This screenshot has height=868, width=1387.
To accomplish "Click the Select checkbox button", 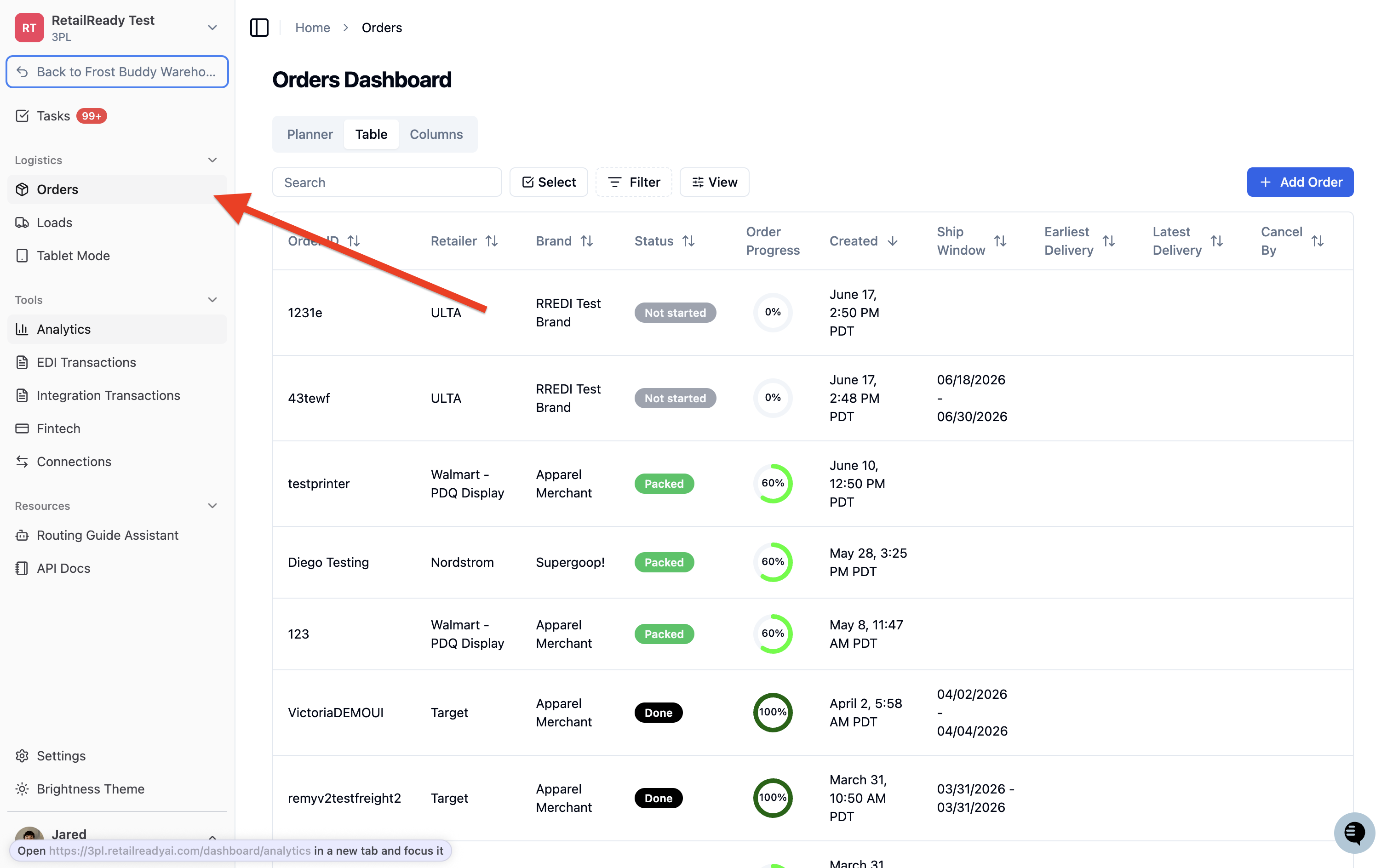I will [x=548, y=182].
